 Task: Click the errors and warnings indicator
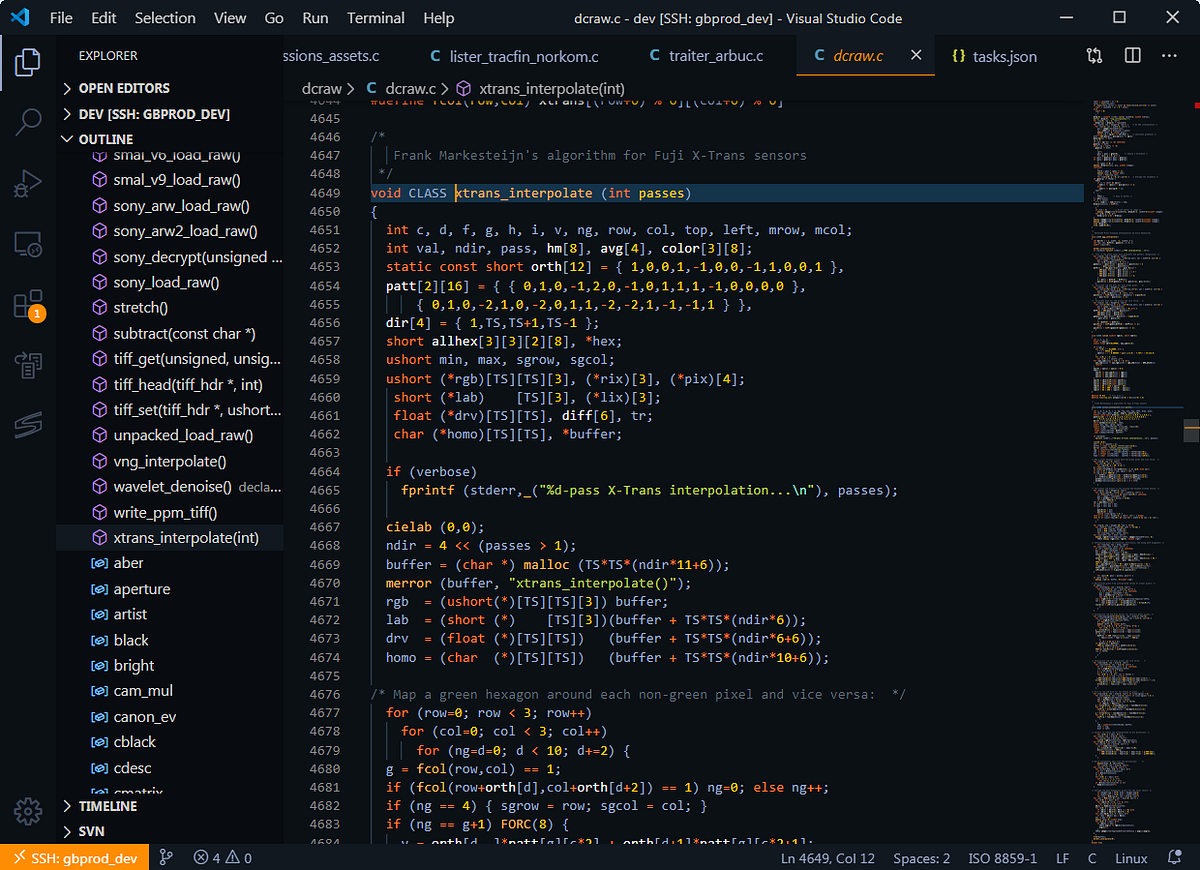220,857
